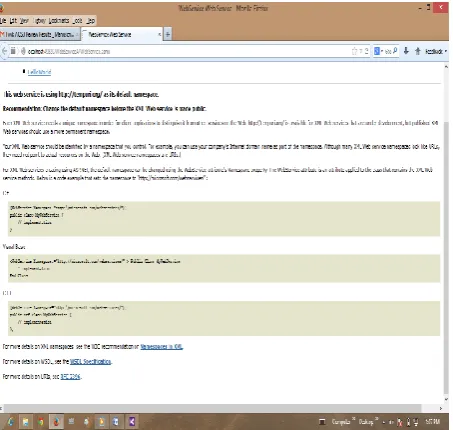Viewport: 453px width, 430px height.
Task: Open Visual Studio from taskbar
Action: (132, 422)
